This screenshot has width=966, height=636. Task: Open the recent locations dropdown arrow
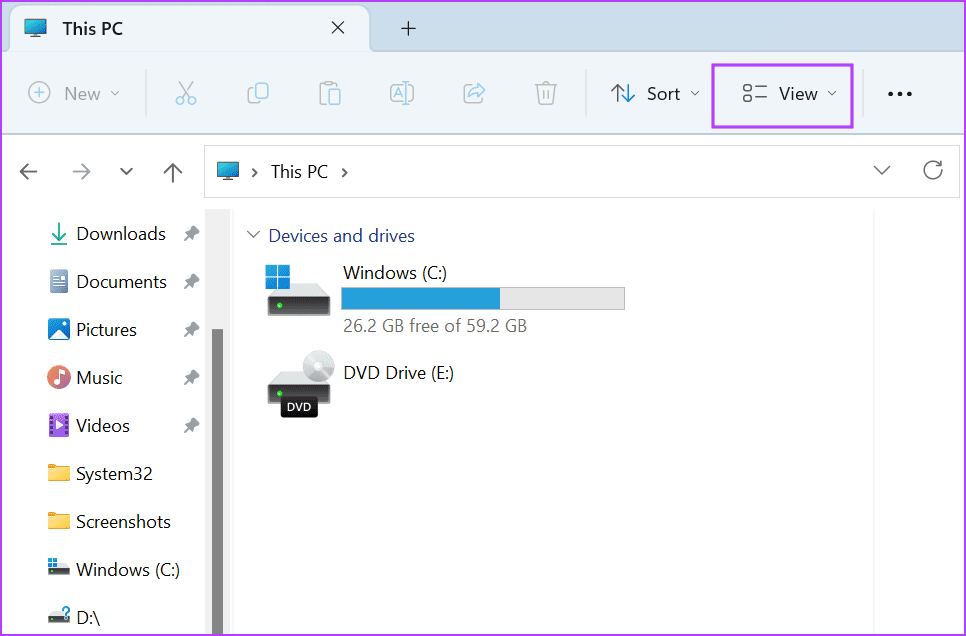pos(126,171)
